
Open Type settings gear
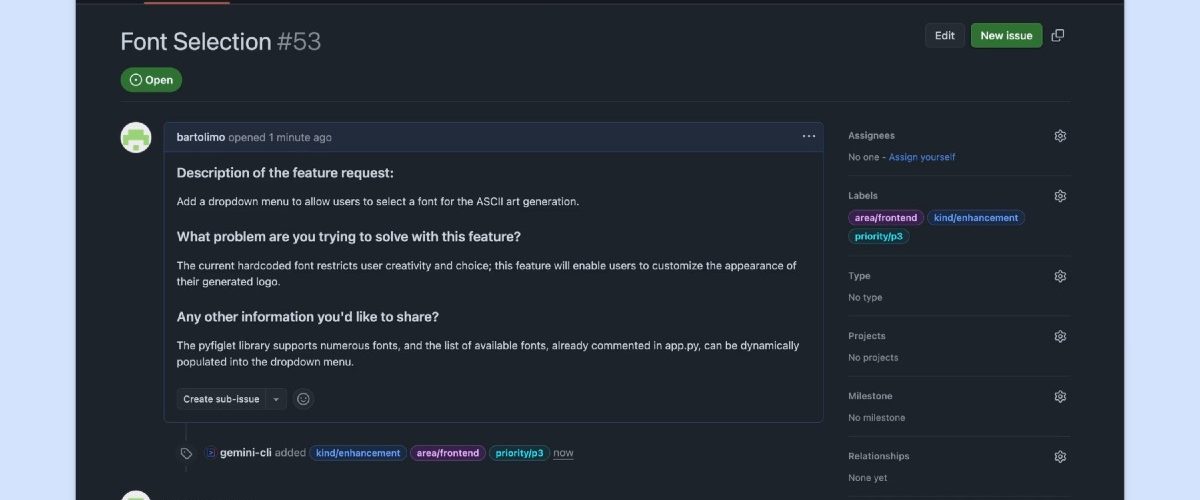pos(1060,276)
